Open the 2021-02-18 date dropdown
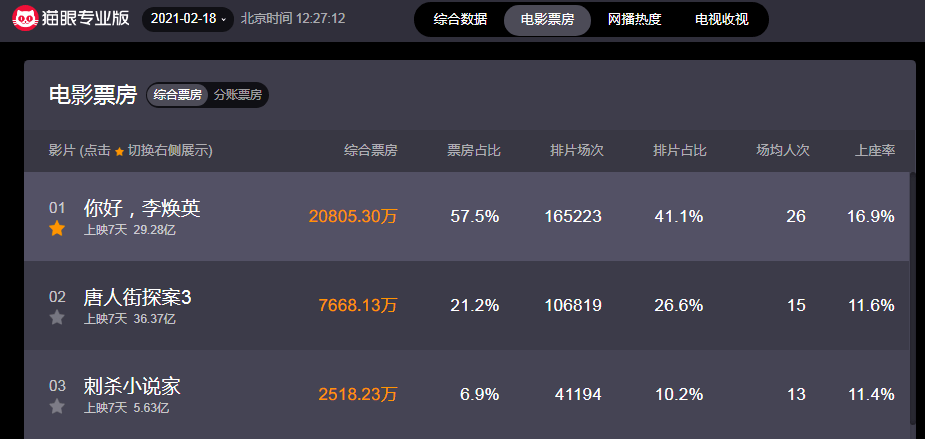The width and height of the screenshot is (925, 439). pos(188,19)
